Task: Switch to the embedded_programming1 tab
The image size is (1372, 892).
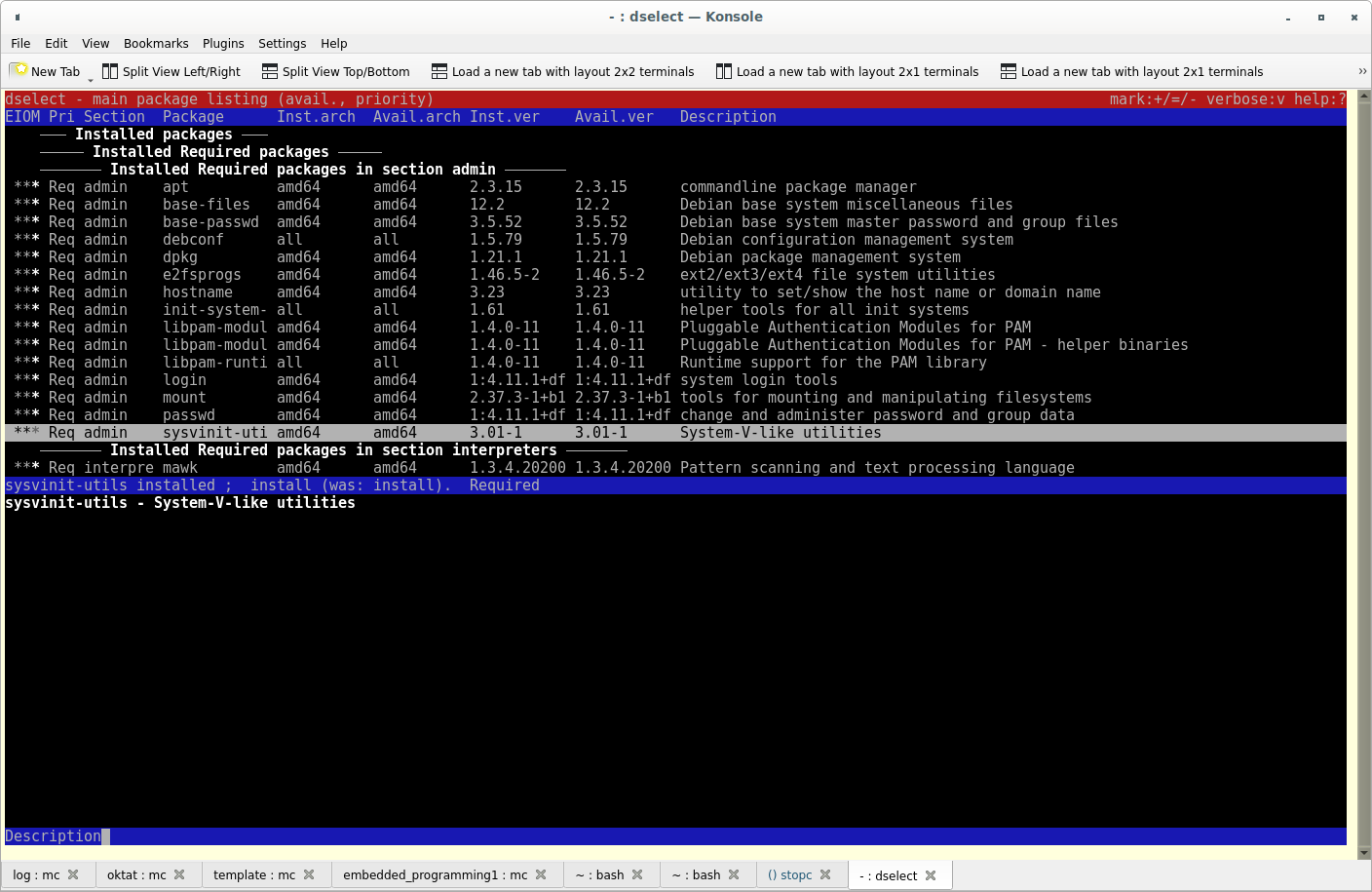Action: (435, 875)
